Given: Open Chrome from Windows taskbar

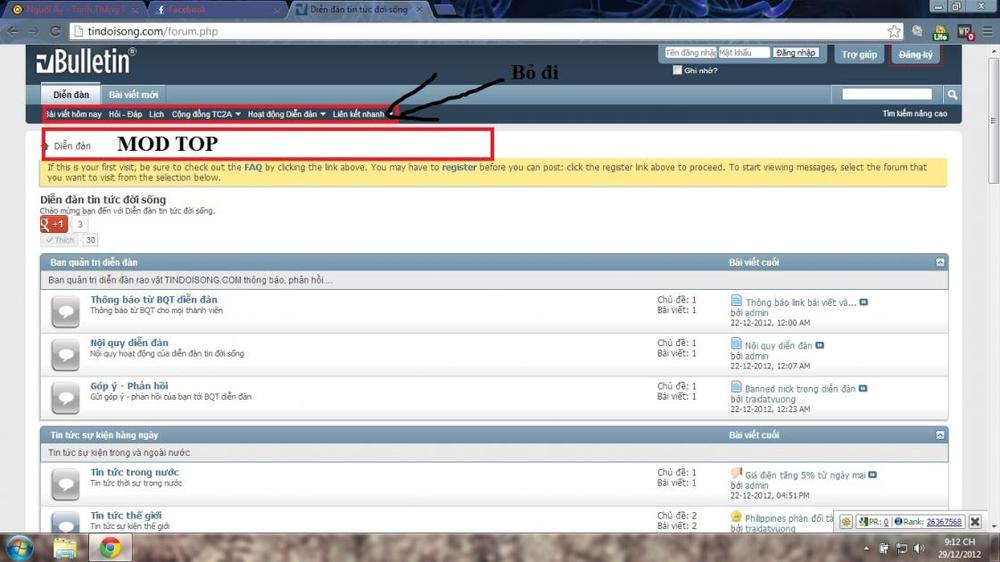Looking at the screenshot, I should coord(109,548).
